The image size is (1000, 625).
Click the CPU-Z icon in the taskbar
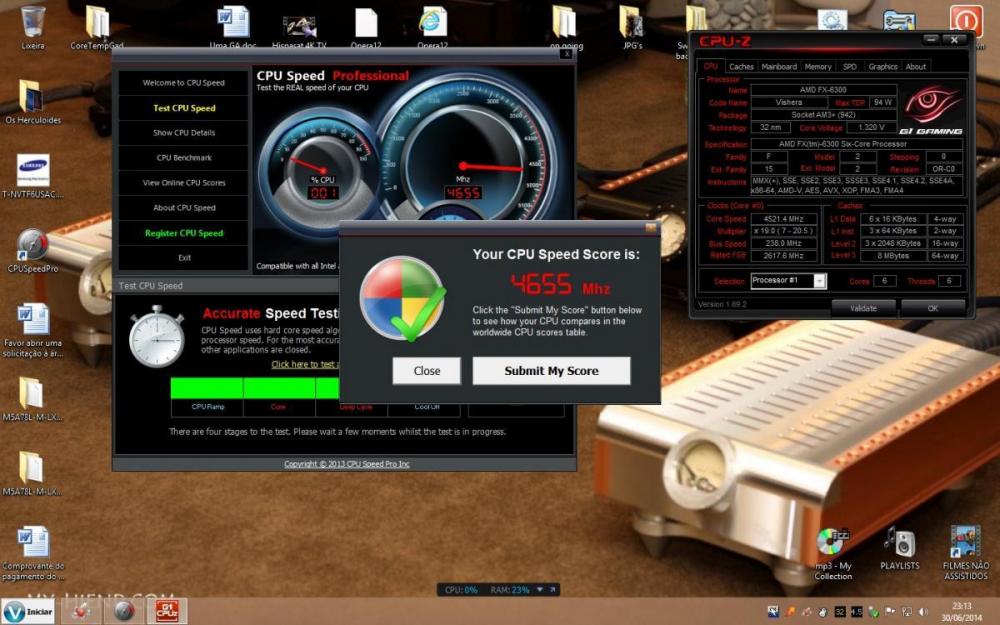click(x=167, y=610)
